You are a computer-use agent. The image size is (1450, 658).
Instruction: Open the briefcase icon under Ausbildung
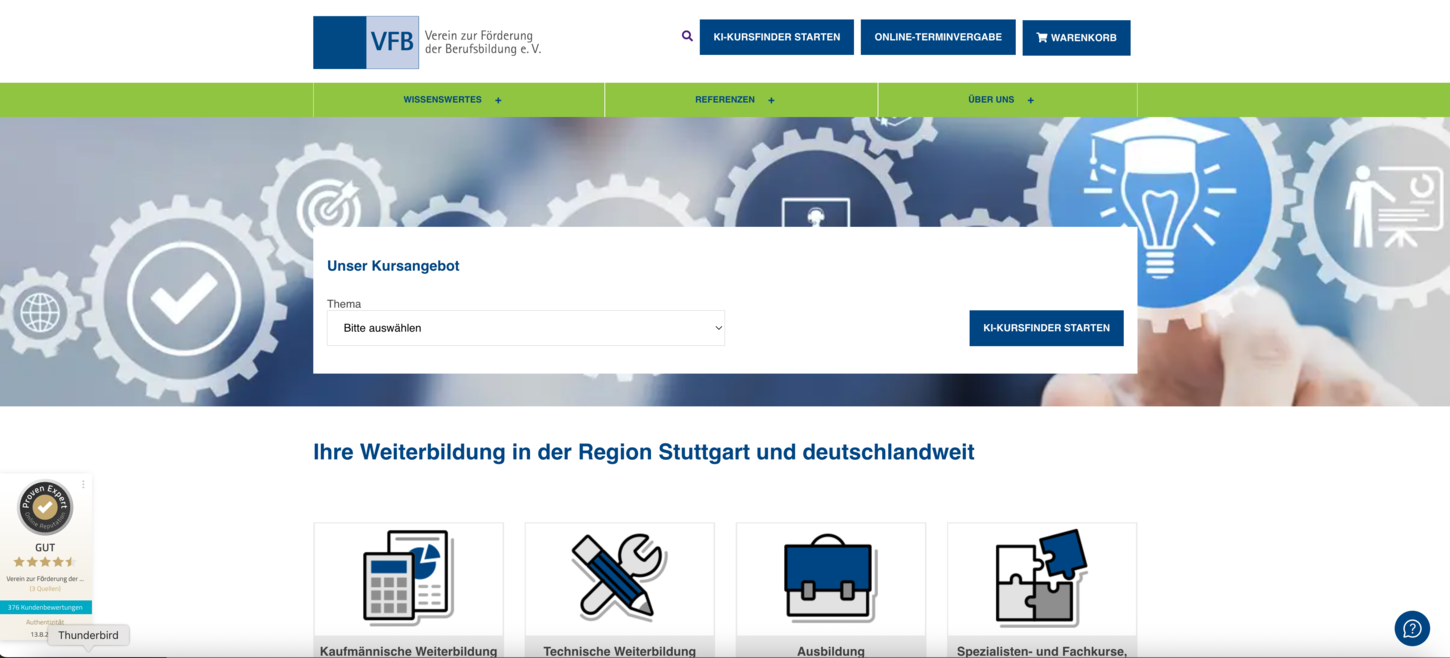[x=830, y=578]
